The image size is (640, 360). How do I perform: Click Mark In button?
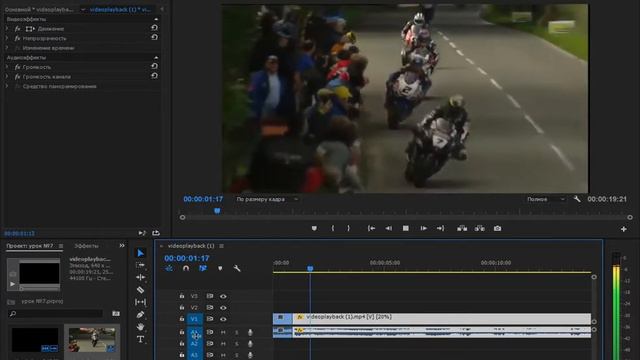click(x=333, y=228)
